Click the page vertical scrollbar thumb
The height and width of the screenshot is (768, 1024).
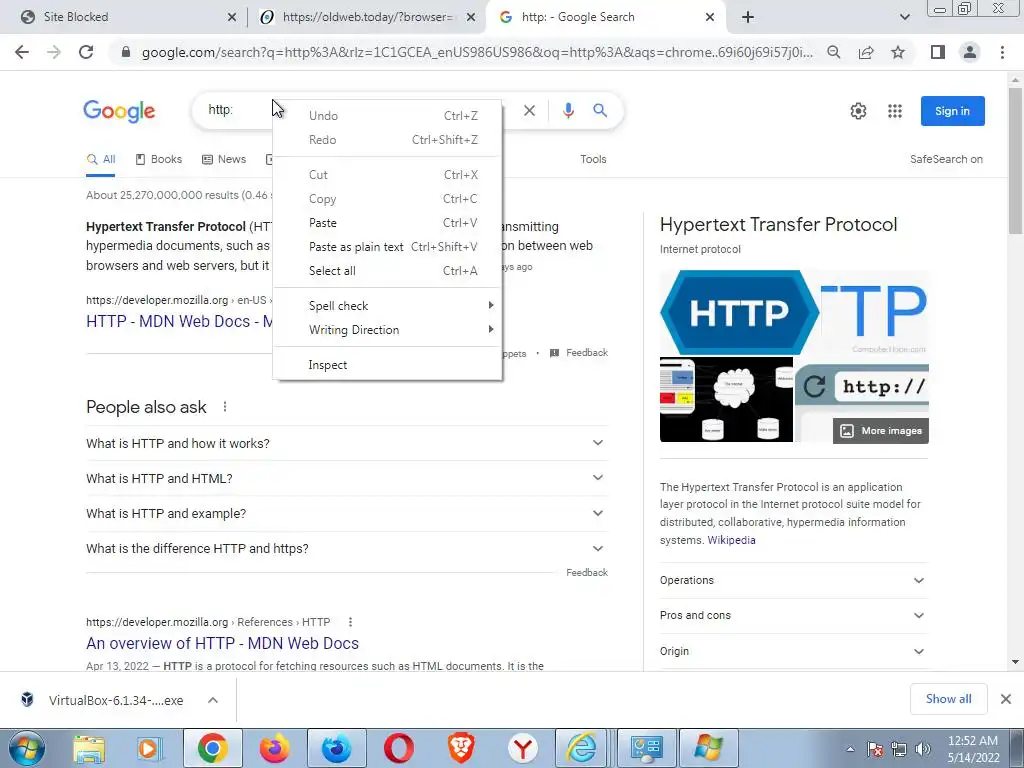(x=1015, y=160)
